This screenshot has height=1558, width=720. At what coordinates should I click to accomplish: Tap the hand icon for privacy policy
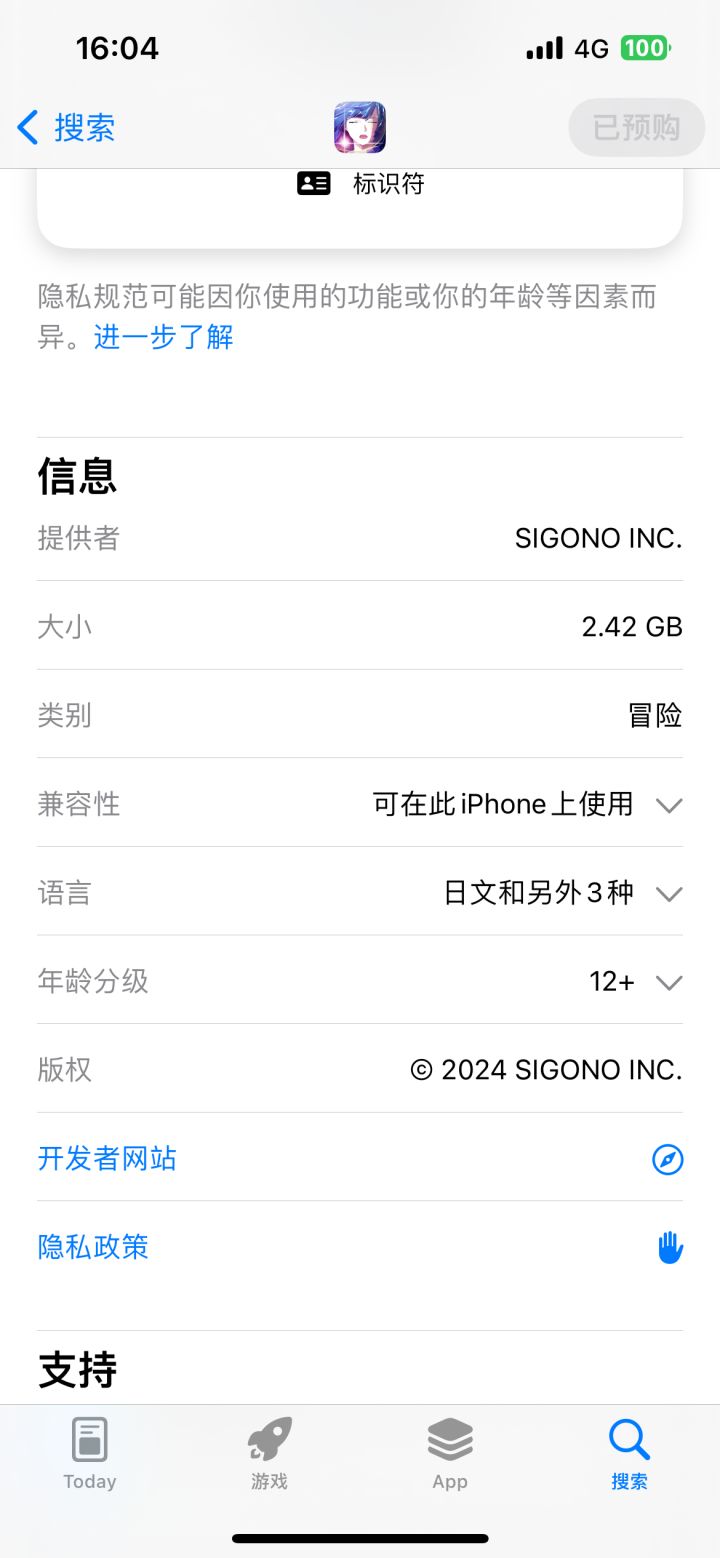(669, 1247)
